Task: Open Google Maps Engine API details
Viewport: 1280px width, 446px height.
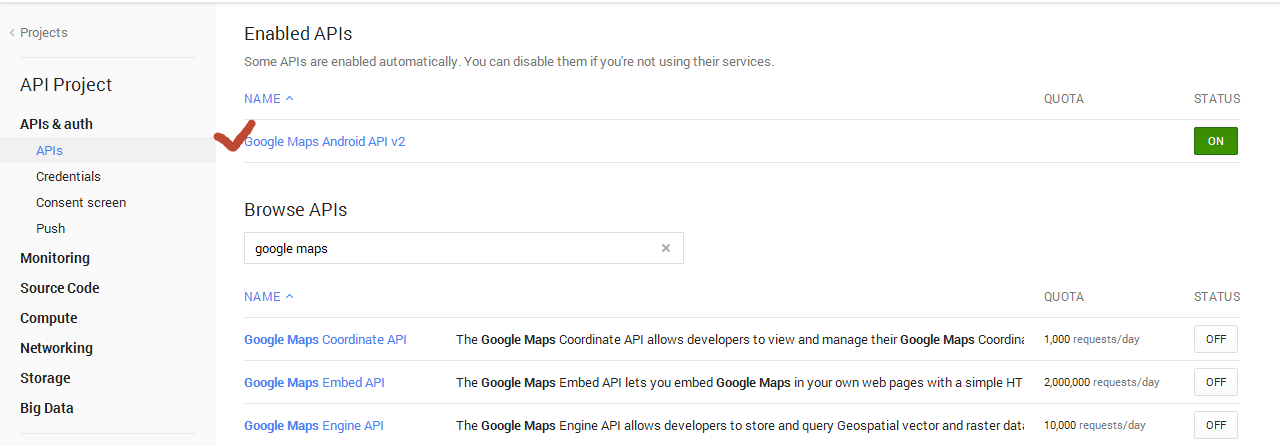Action: pos(314,426)
